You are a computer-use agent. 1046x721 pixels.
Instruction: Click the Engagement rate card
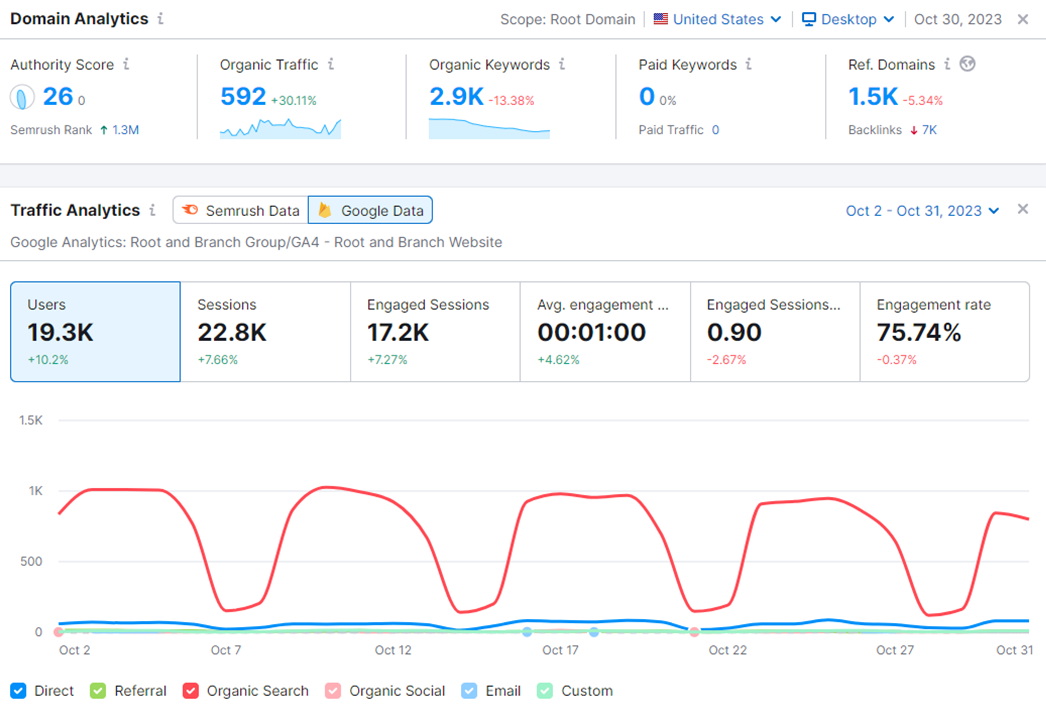944,330
